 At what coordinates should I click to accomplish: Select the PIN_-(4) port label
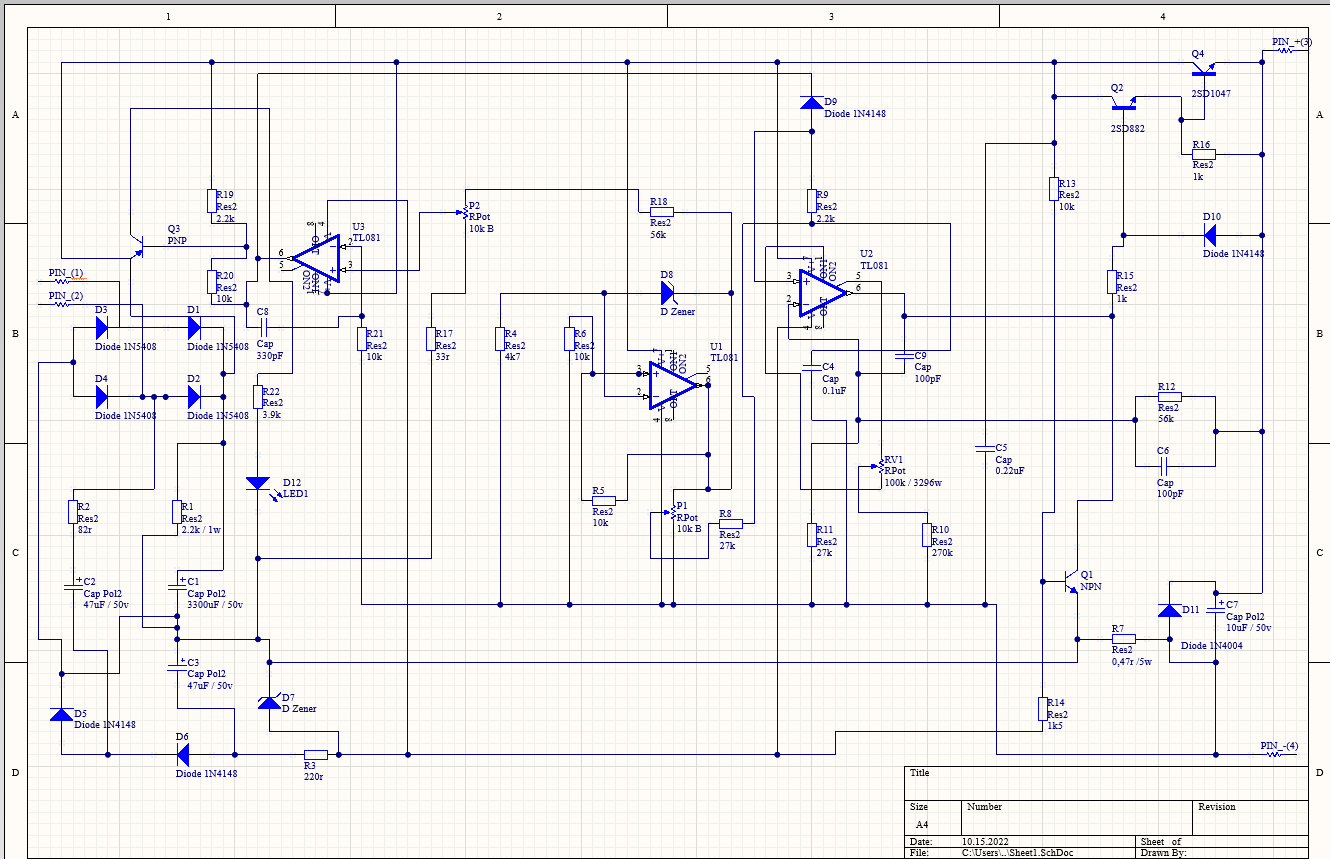click(1279, 746)
